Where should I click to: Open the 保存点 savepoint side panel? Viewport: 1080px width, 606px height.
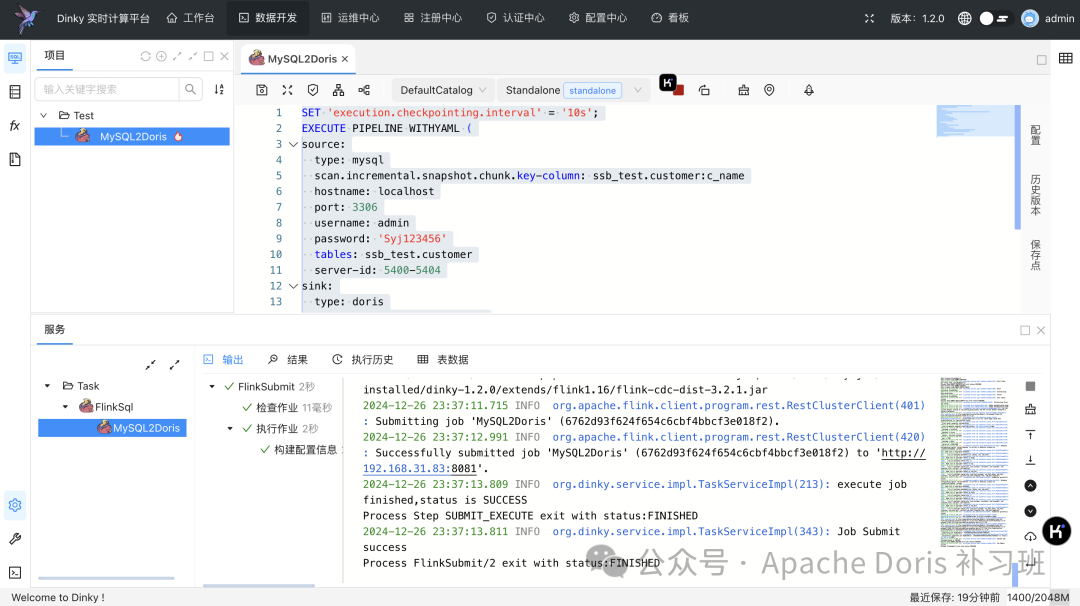tap(1035, 255)
